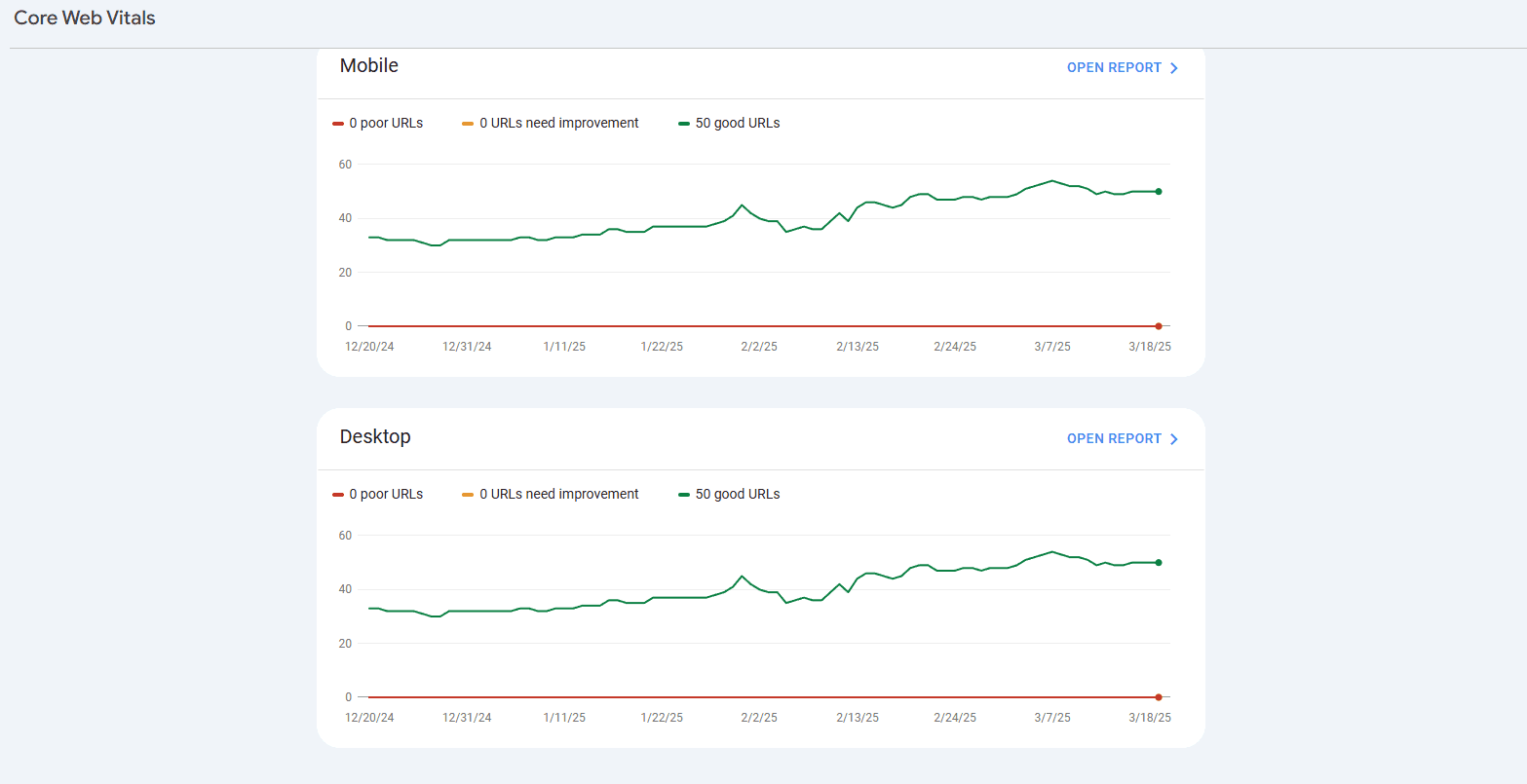Click the green endpoint dot on the Mobile trend line

(x=1158, y=192)
